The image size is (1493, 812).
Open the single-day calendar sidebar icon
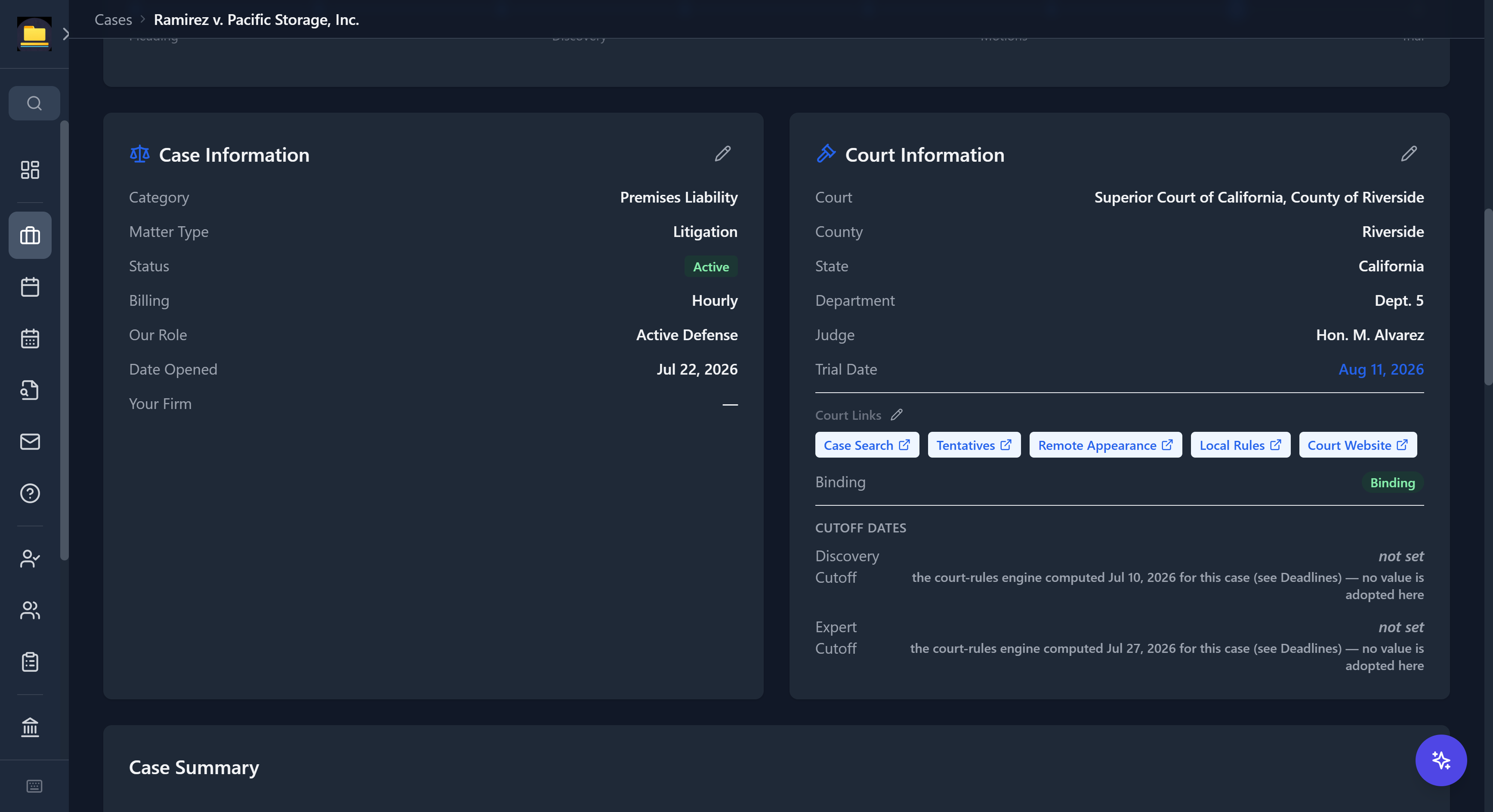[30, 287]
